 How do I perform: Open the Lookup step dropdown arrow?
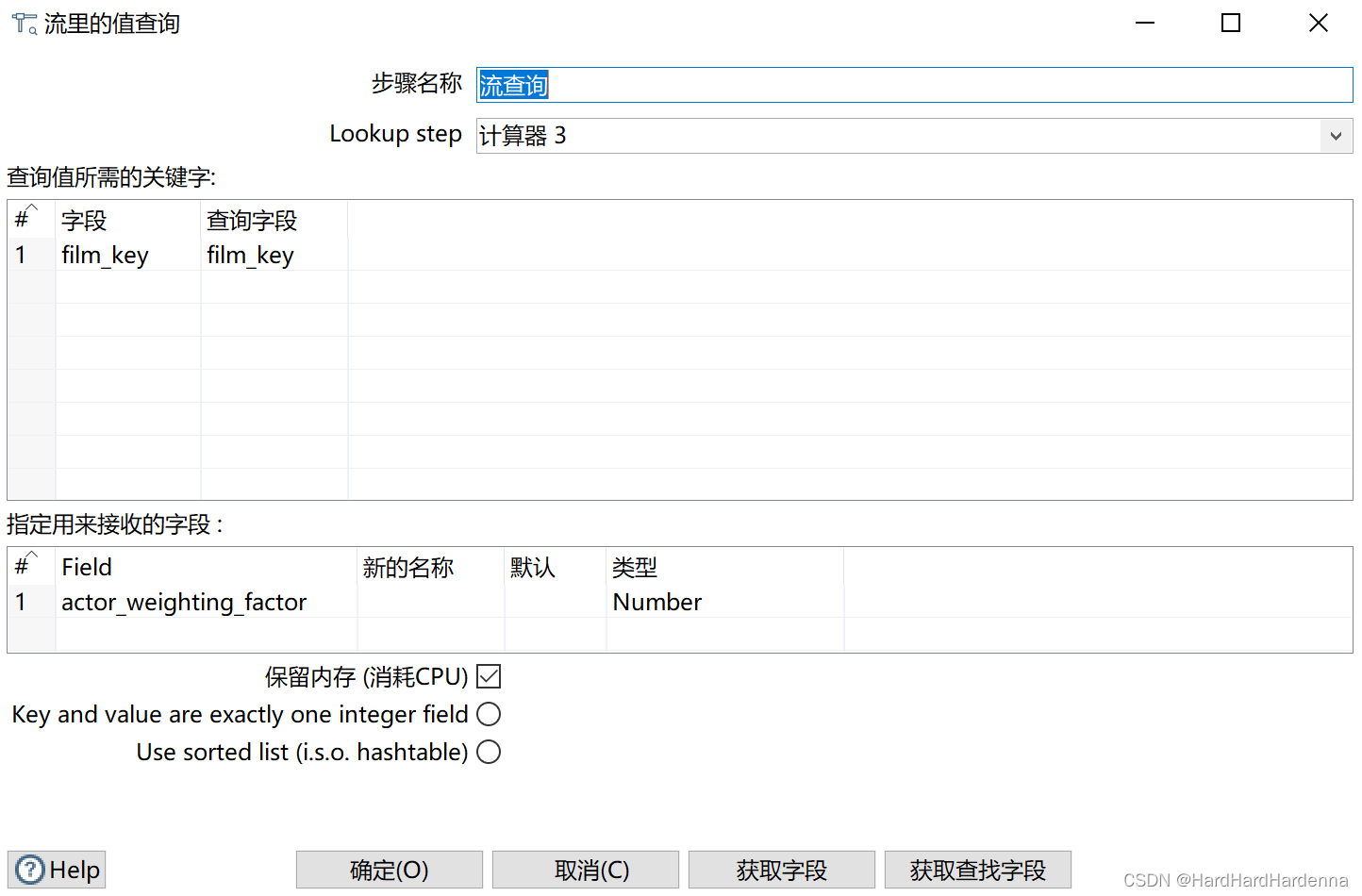click(x=1336, y=136)
